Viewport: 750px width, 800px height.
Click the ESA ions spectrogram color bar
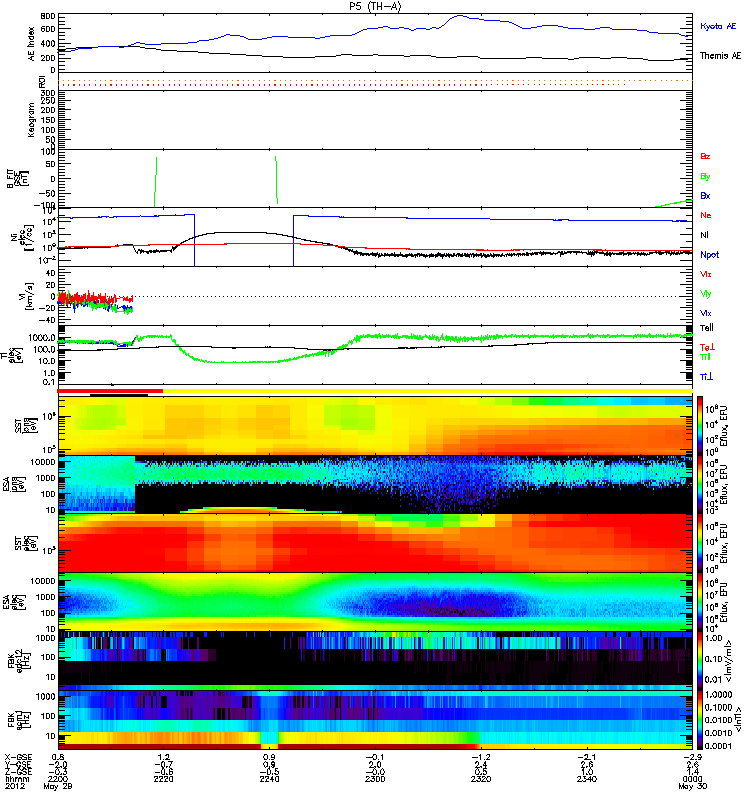(x=699, y=485)
